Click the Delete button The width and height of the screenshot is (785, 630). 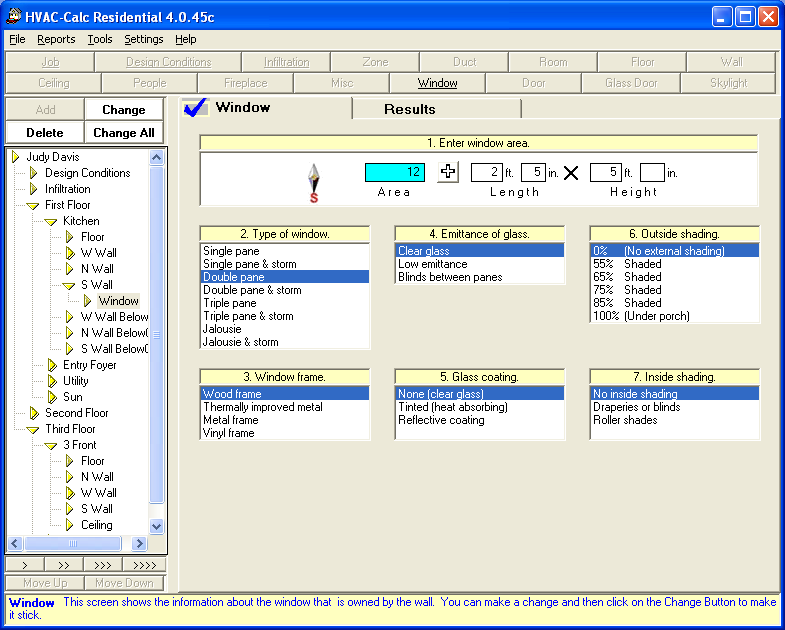[x=44, y=132]
